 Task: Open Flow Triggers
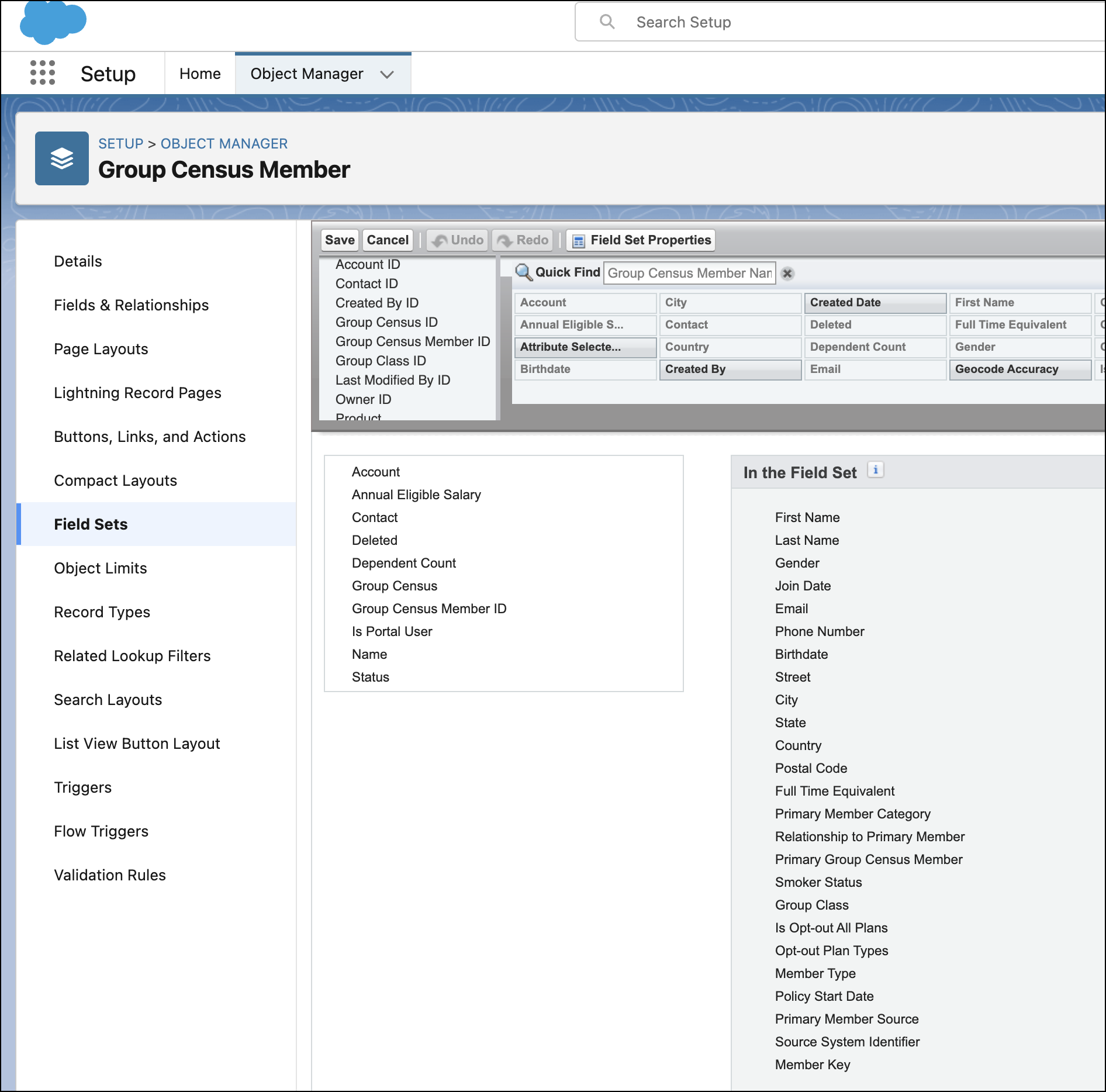coord(101,831)
